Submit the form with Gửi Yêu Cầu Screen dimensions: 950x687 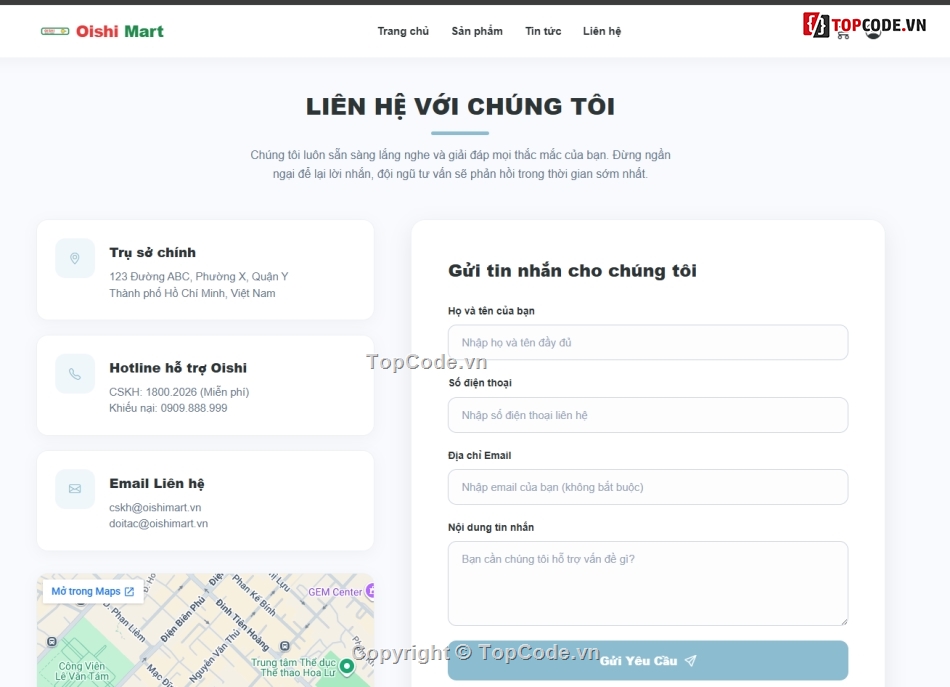648,660
